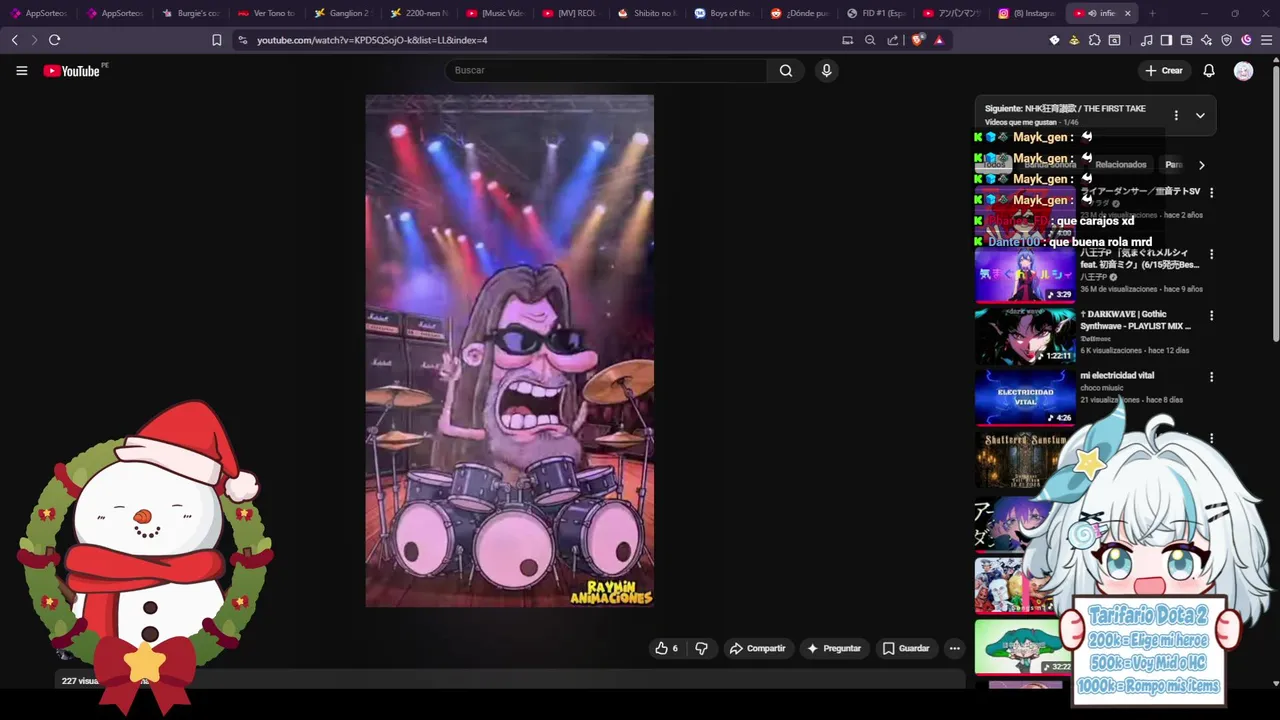The width and height of the screenshot is (1280, 720).
Task: Like the video with thumbs up
Action: [666, 648]
